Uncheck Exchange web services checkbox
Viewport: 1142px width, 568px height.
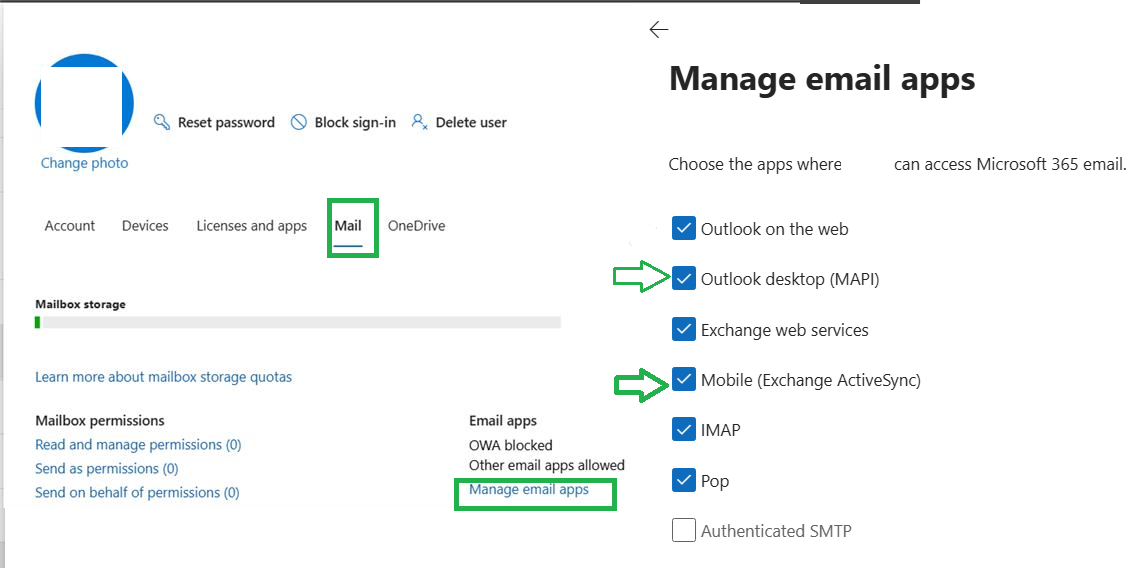(x=684, y=329)
